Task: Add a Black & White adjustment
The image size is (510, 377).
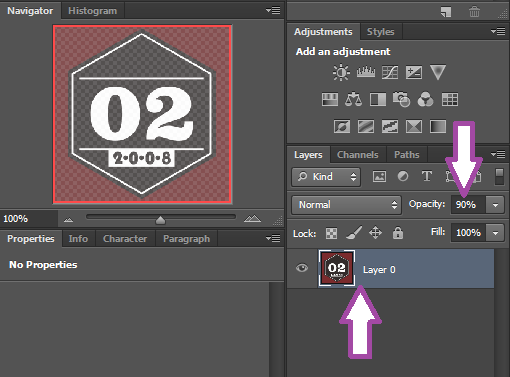Action: pos(378,99)
